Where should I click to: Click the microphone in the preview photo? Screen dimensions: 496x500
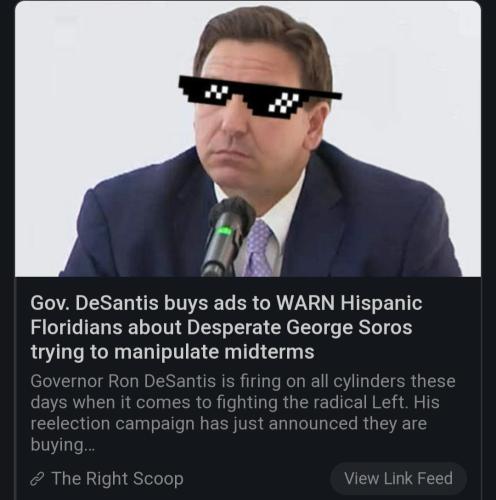click(x=228, y=235)
